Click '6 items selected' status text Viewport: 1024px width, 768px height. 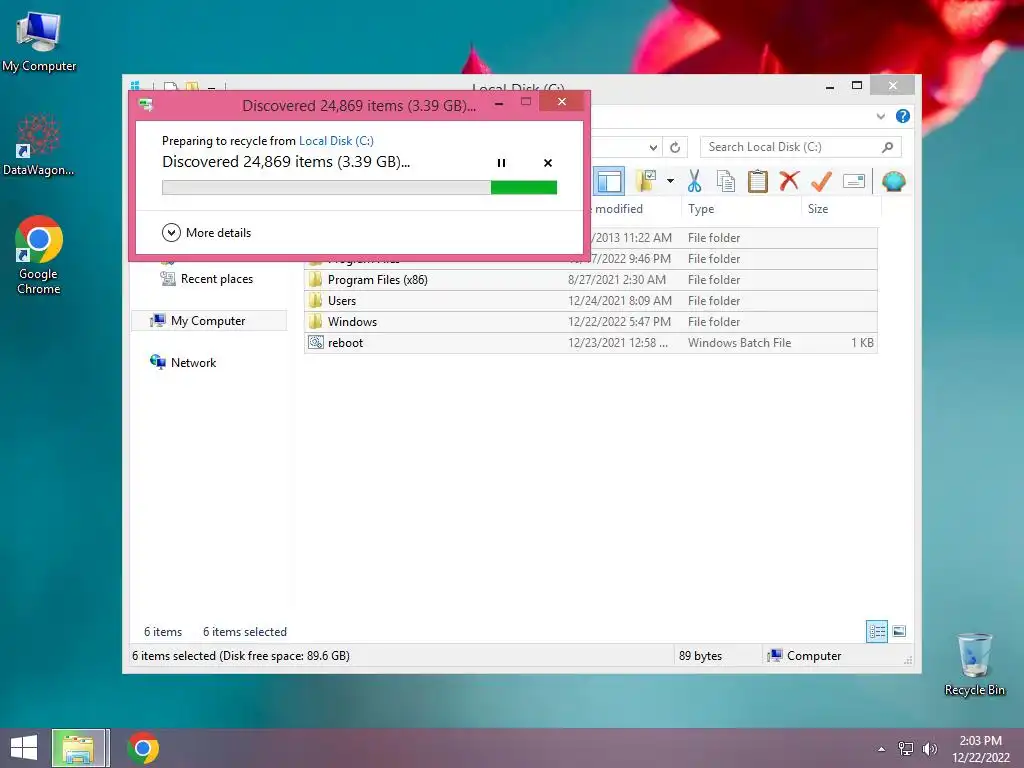pyautogui.click(x=244, y=632)
